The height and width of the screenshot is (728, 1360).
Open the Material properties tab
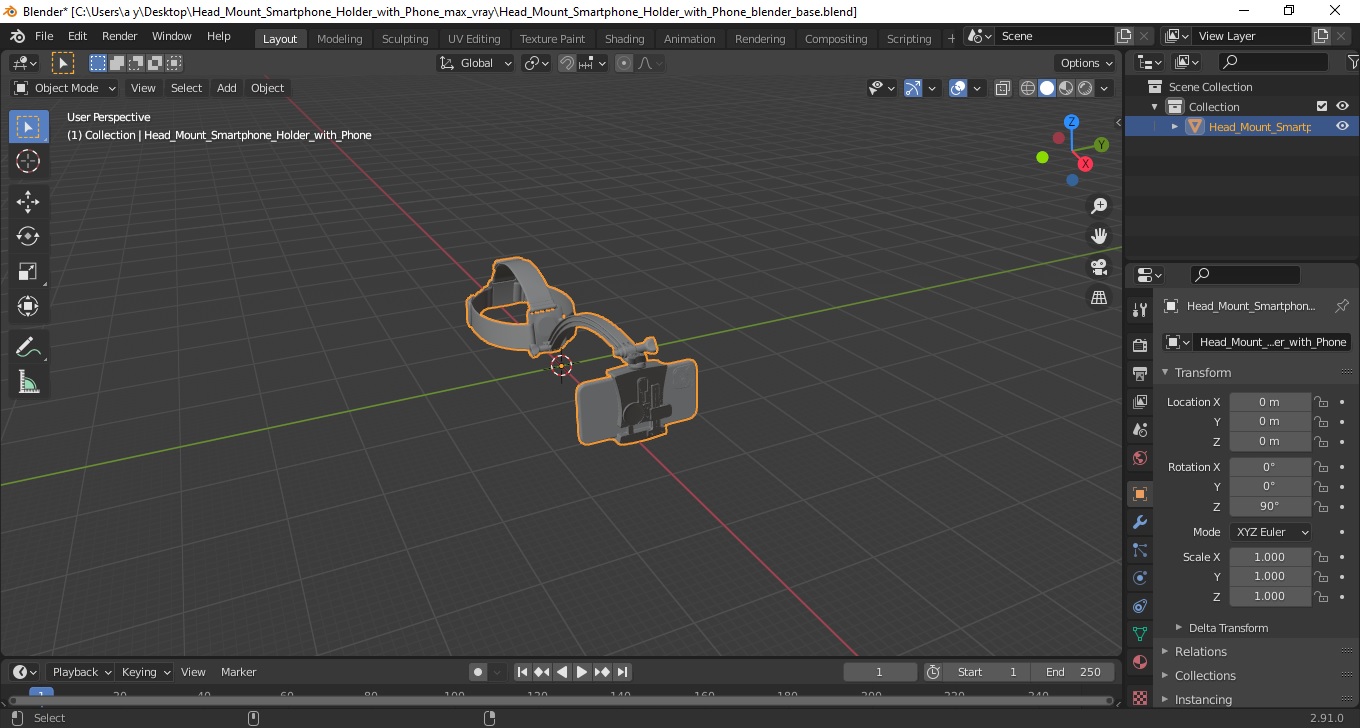[x=1139, y=662]
